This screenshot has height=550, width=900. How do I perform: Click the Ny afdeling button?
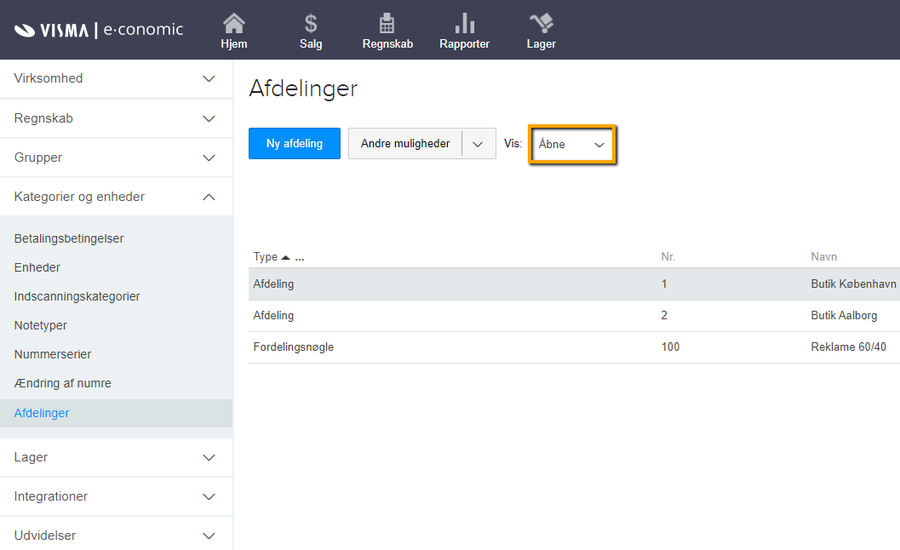pyautogui.click(x=294, y=144)
